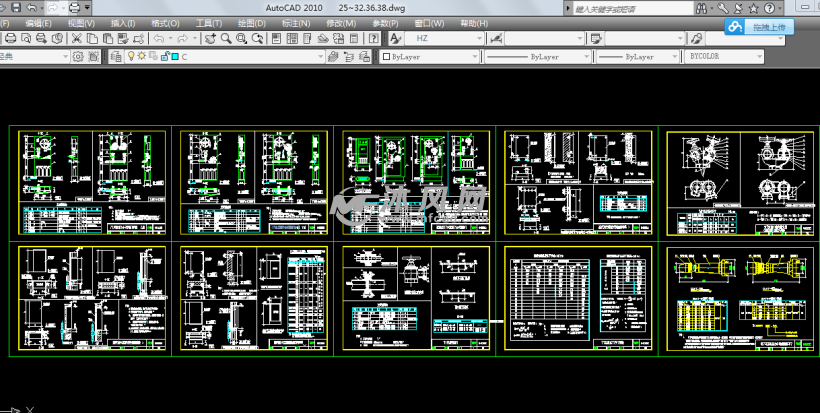Expand the HZ text style dropdown
Image resolution: width=820 pixels, height=413 pixels.
(443, 38)
